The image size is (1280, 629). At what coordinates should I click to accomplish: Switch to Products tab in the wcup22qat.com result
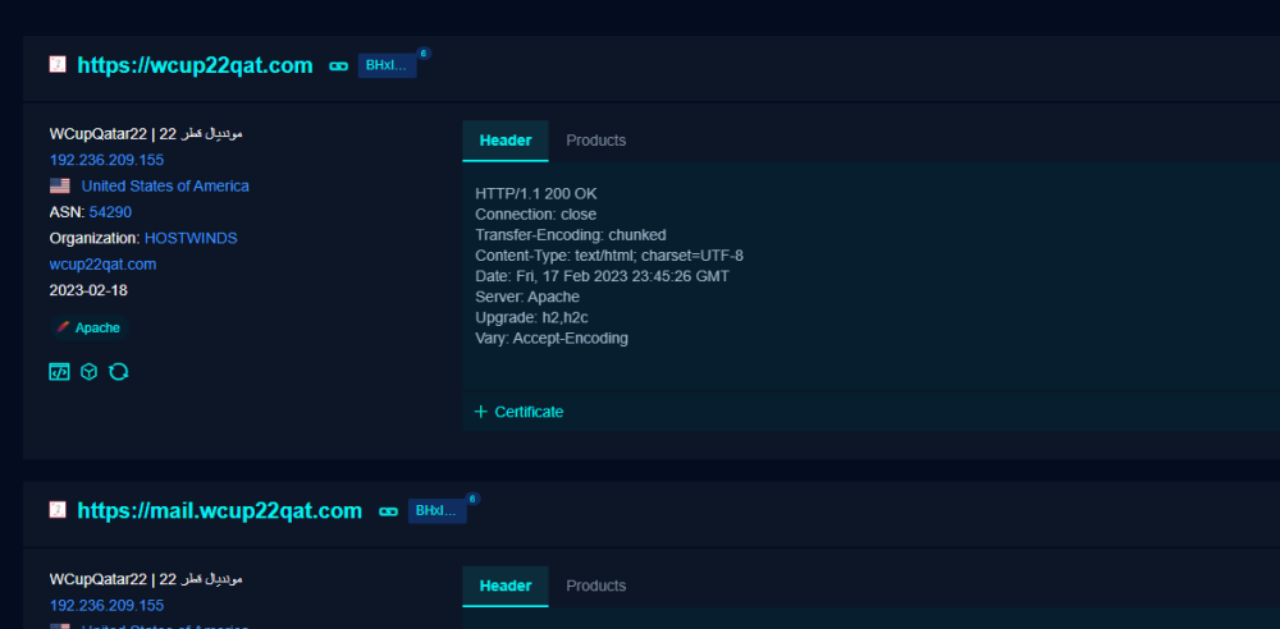[596, 141]
